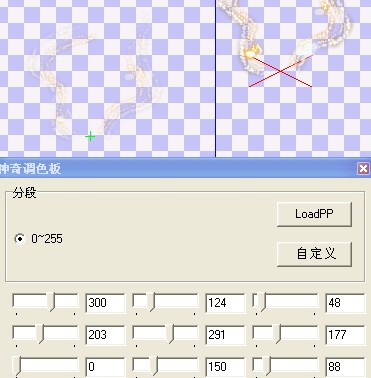
Task: Focus the input field showing 48
Action: [345, 303]
